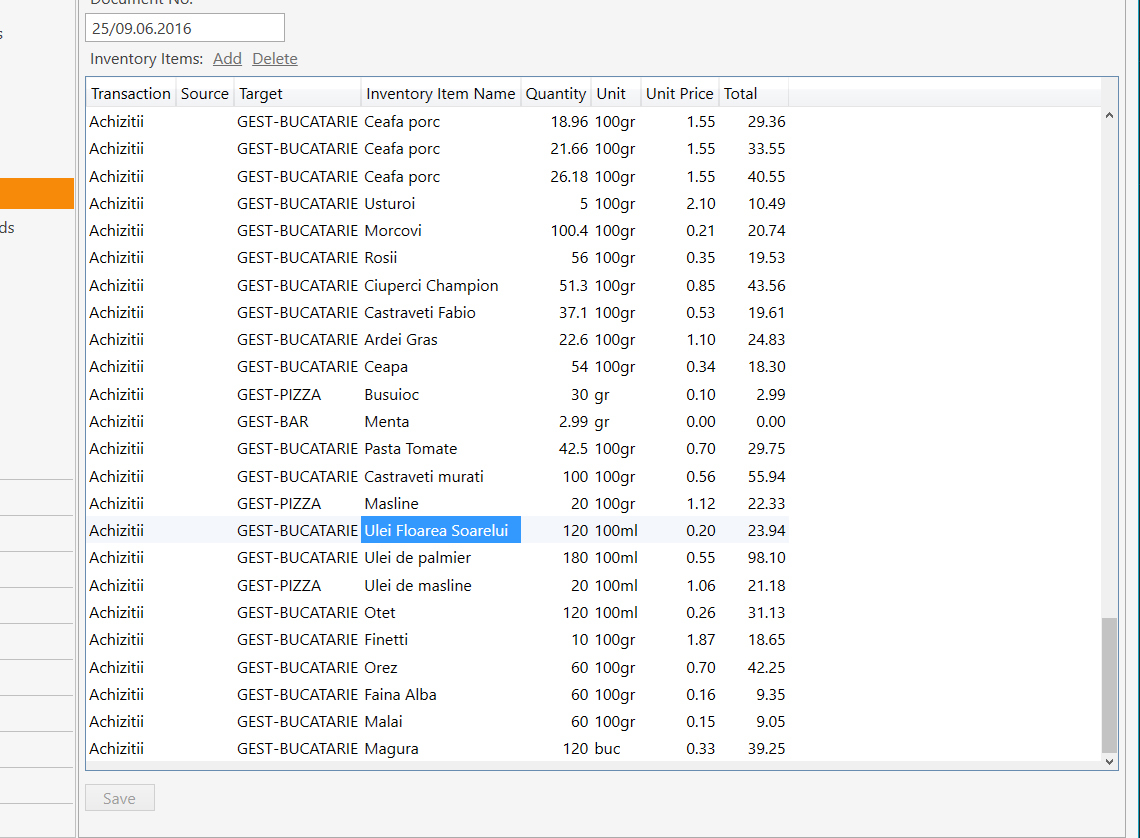The width and height of the screenshot is (1140, 838).
Task: Click the Quantity column header
Action: click(555, 94)
